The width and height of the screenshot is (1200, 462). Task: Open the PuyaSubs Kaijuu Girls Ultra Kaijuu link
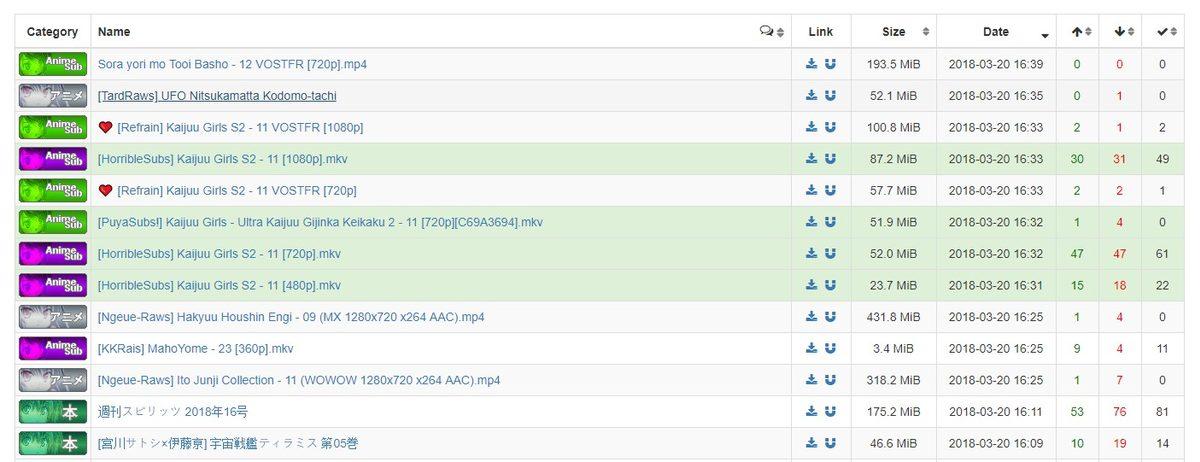click(x=320, y=222)
